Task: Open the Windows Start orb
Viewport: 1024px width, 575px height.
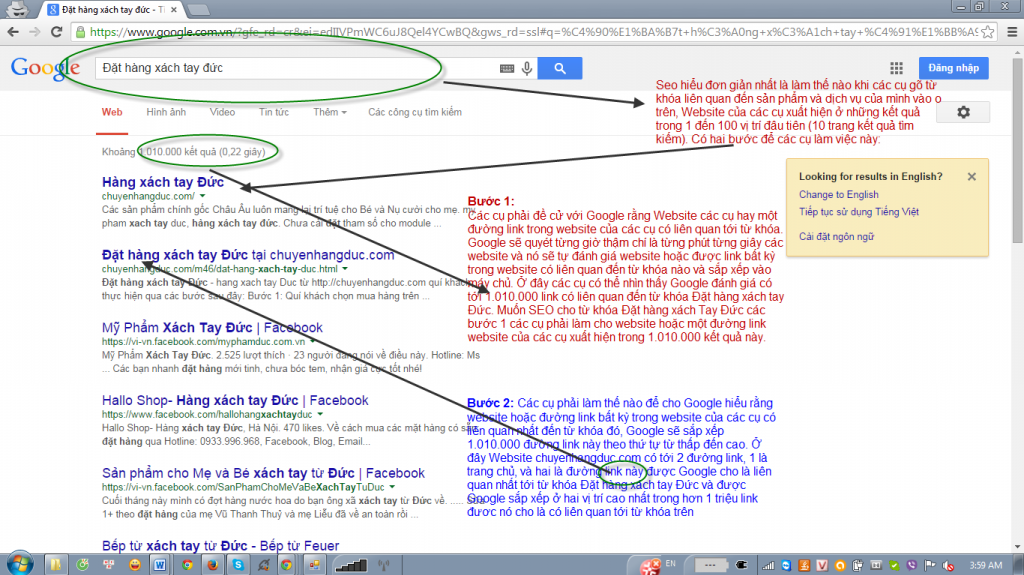Action: (x=18, y=563)
